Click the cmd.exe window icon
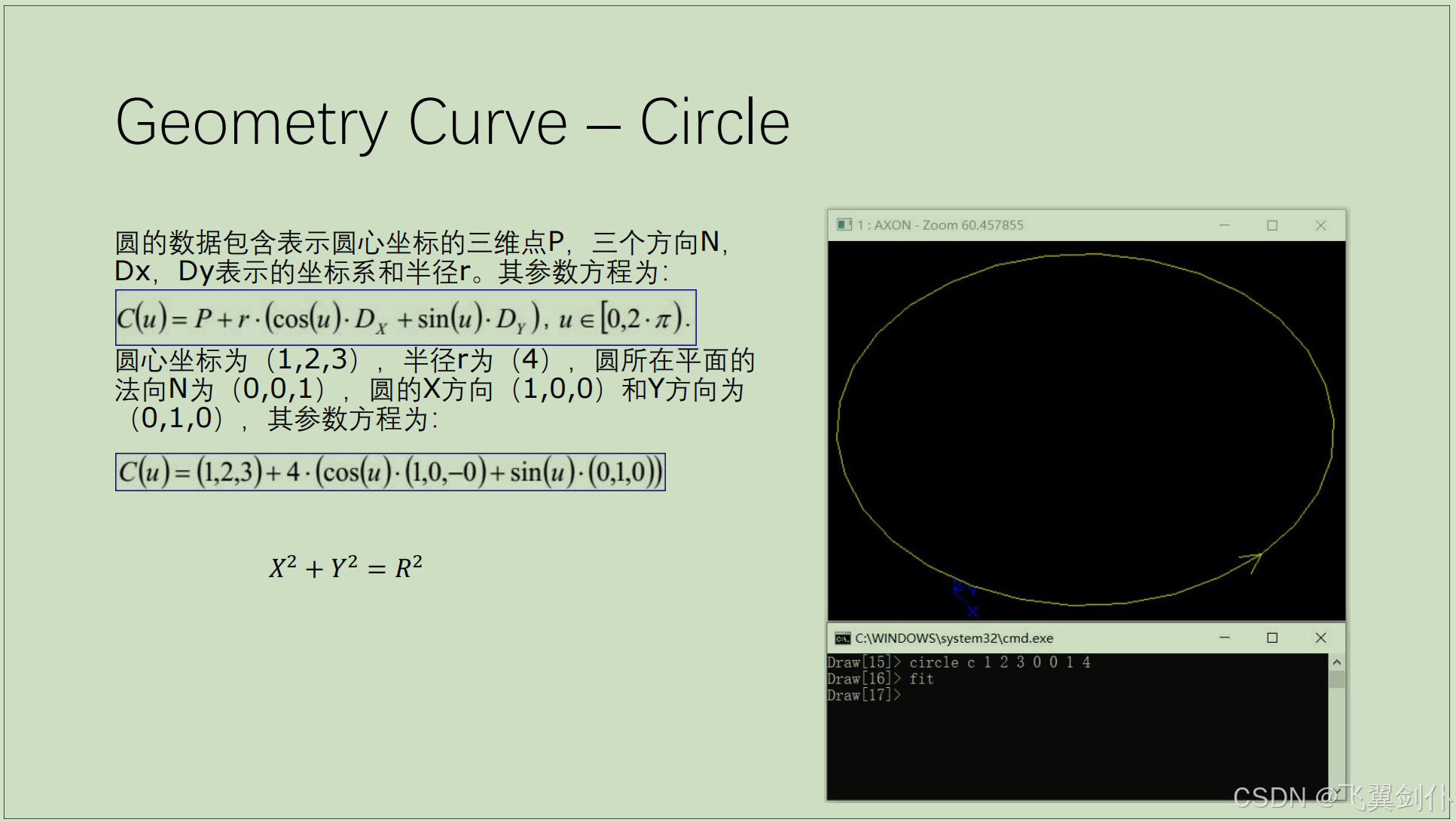Screen dimensions: 1456x822 842,638
